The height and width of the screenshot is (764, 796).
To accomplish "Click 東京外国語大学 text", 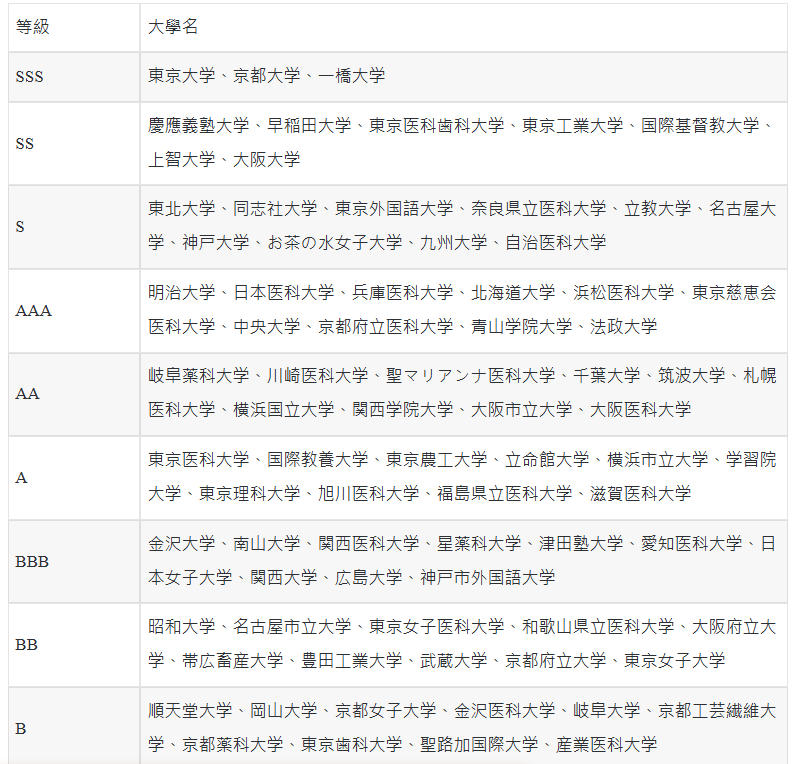I will pos(394,209).
